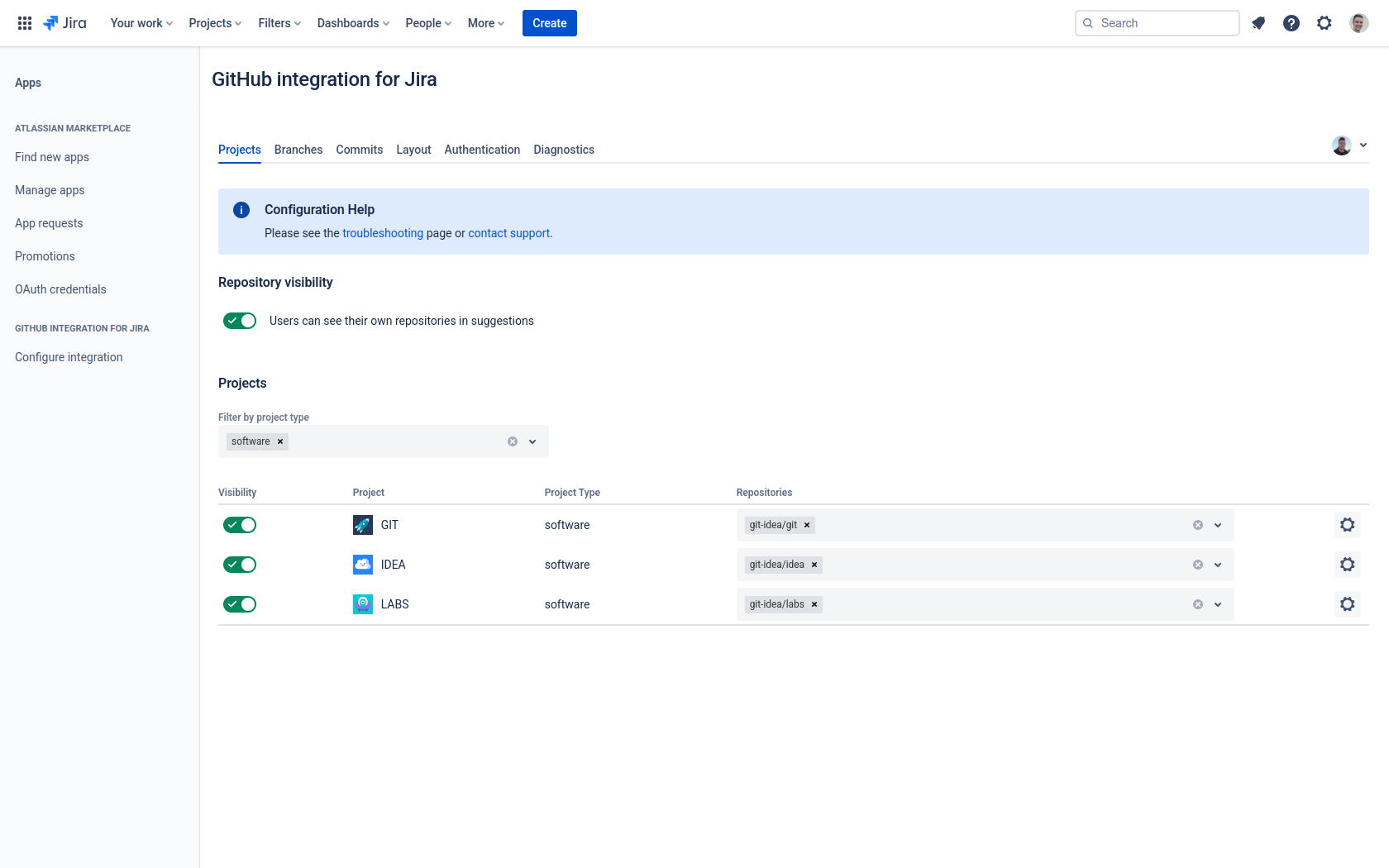Clear repositories for LABS project
This screenshot has width=1389, height=868.
tap(1198, 604)
